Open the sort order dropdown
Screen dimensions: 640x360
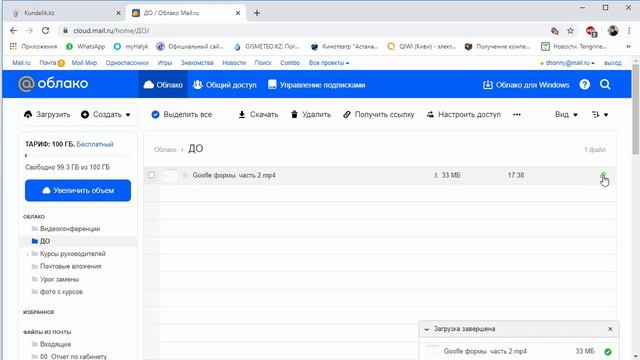click(x=600, y=115)
